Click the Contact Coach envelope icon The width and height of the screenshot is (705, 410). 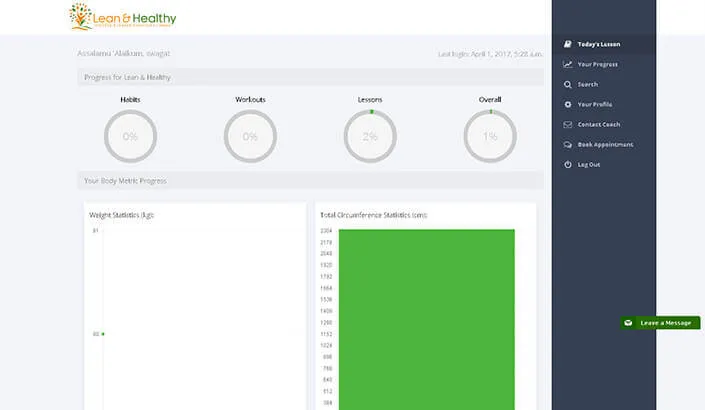[568, 125]
